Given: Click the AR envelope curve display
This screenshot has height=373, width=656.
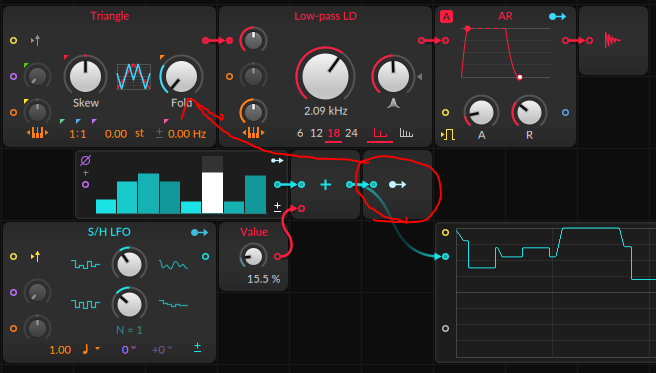Looking at the screenshot, I should point(505,53).
